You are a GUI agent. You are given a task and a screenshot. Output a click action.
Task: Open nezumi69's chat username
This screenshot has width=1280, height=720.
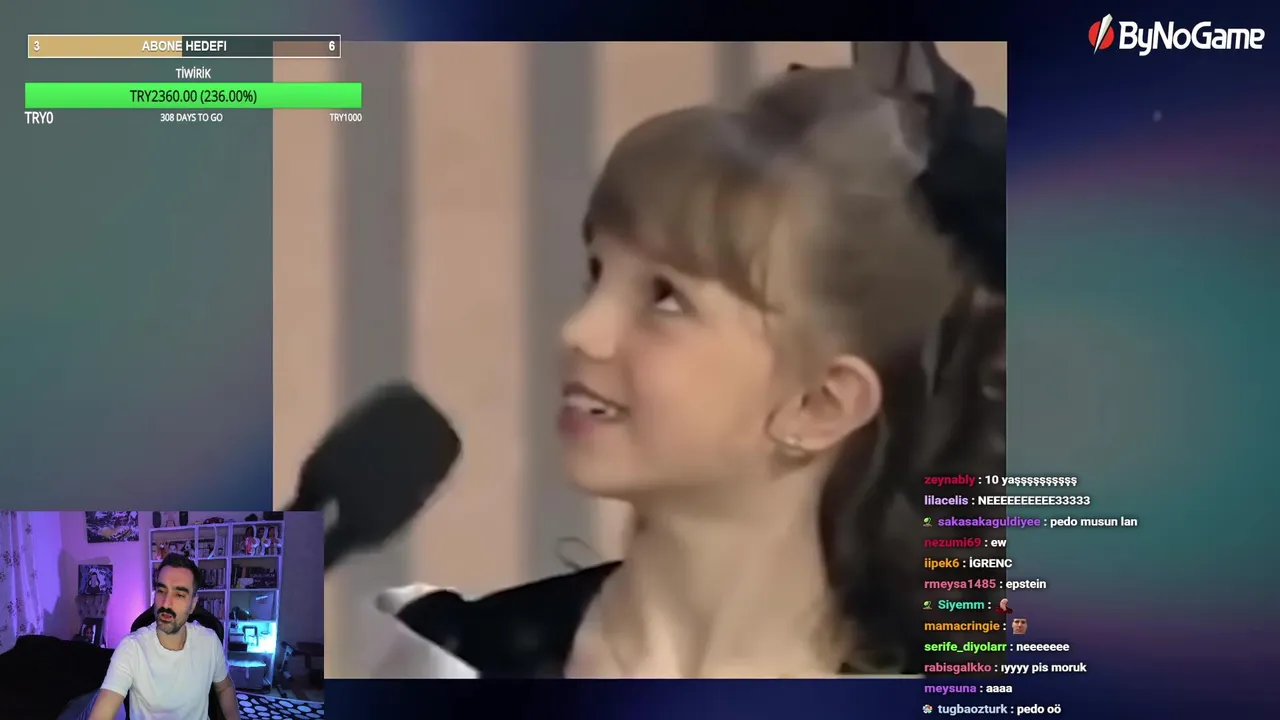(x=952, y=542)
